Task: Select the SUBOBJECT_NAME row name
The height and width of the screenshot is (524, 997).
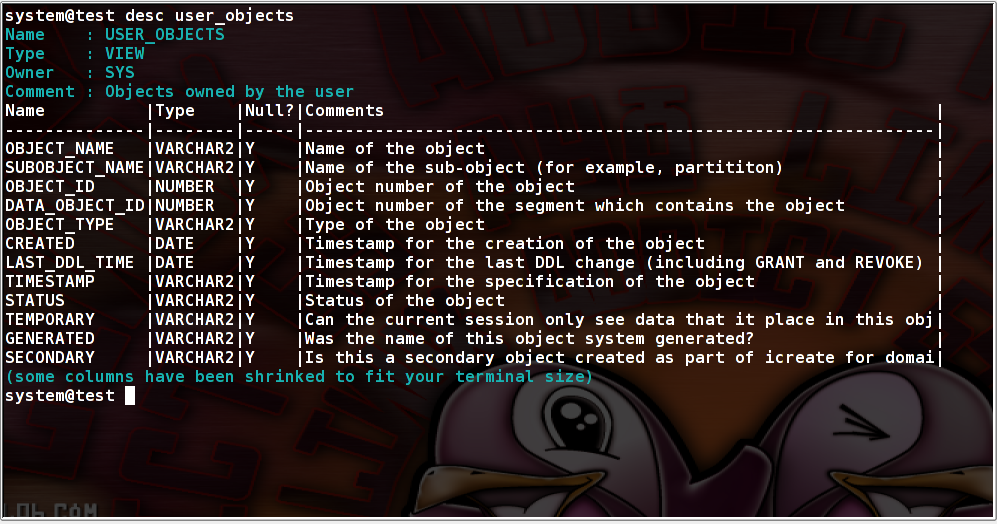Action: (74, 168)
